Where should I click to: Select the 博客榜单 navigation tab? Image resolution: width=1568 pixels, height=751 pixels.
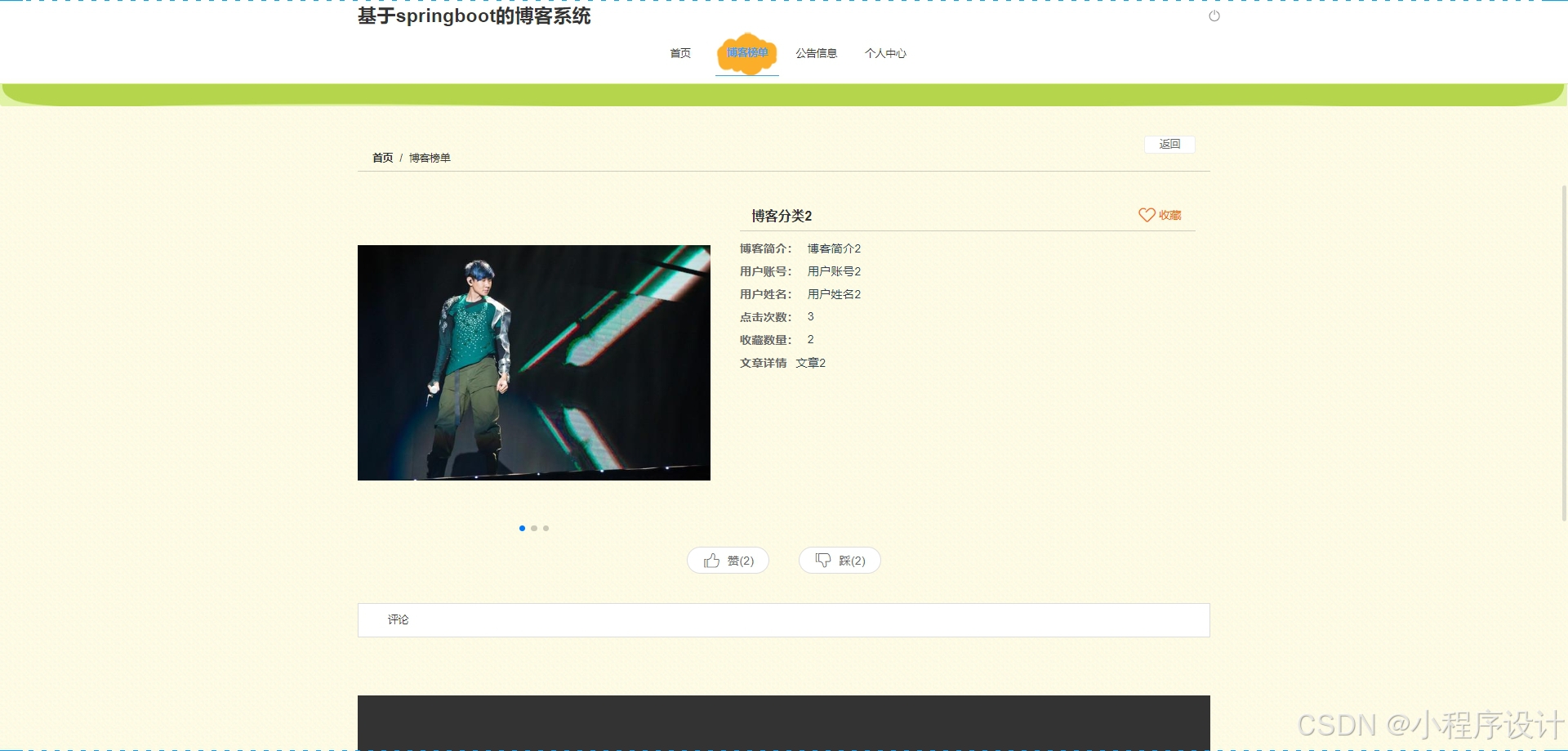pos(747,53)
